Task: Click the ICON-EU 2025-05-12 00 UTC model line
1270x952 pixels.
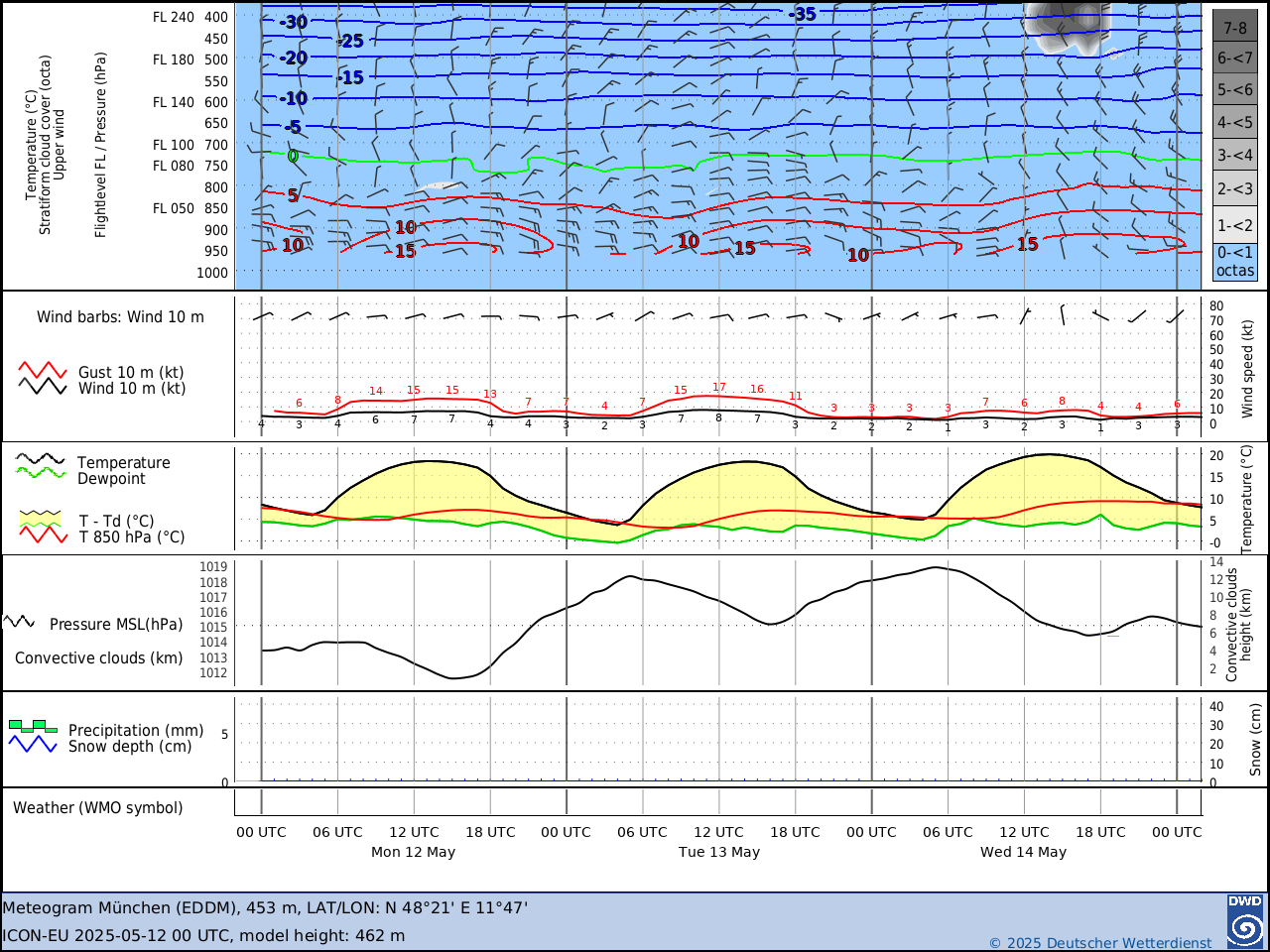Action: [203, 935]
